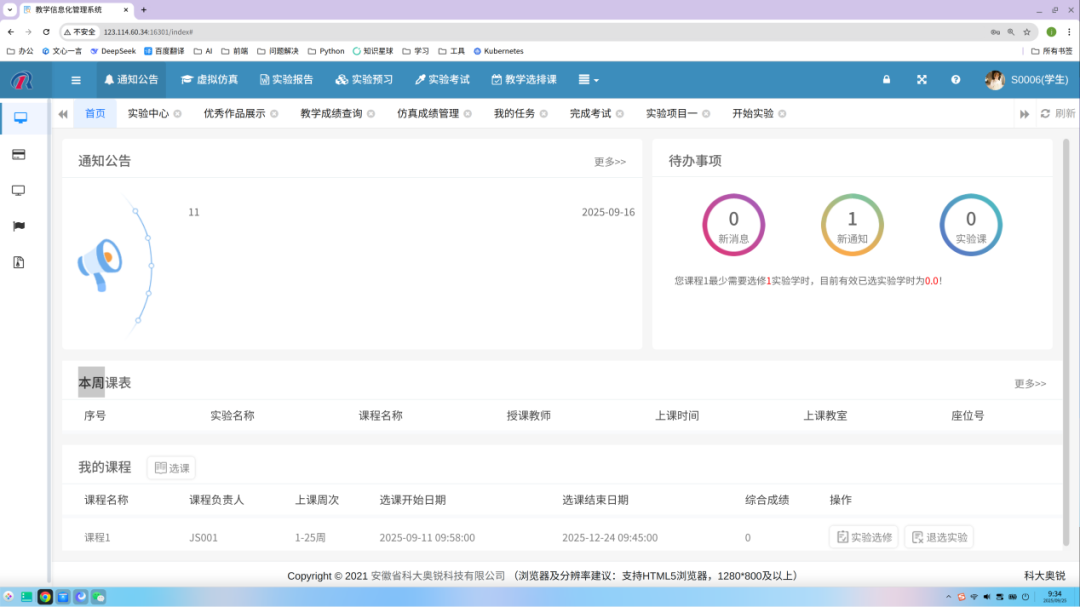Close the 教学成绩查询 tab
The image size is (1080, 607).
point(371,114)
